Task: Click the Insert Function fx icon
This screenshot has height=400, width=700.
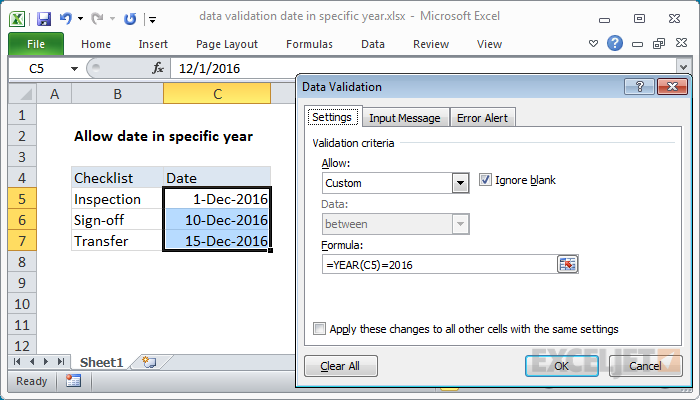Action: click(x=158, y=68)
